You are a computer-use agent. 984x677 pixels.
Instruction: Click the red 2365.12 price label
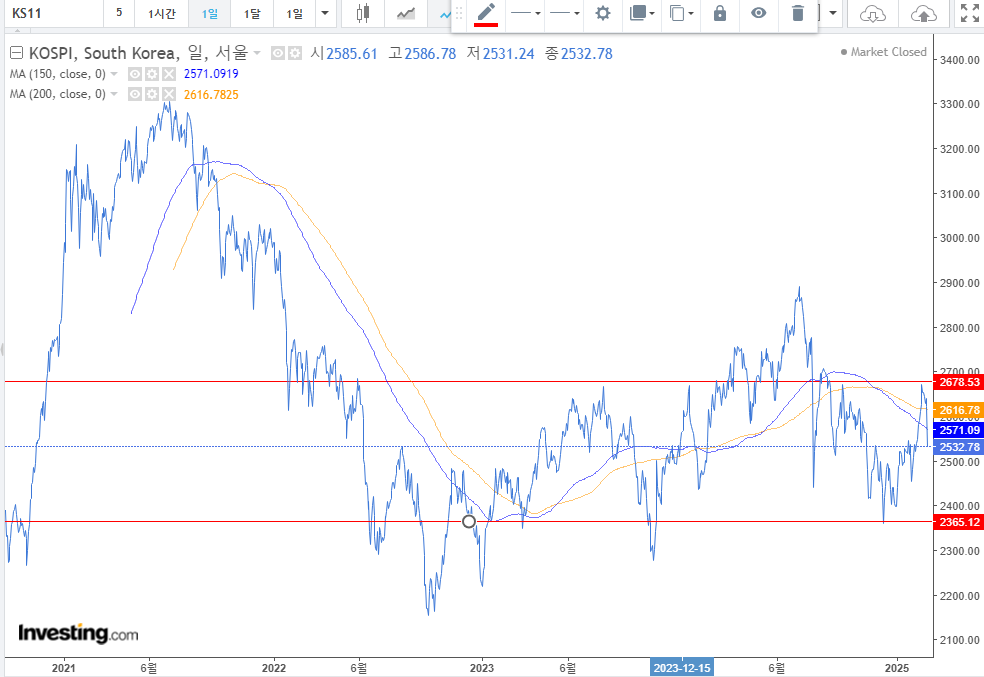click(x=959, y=522)
